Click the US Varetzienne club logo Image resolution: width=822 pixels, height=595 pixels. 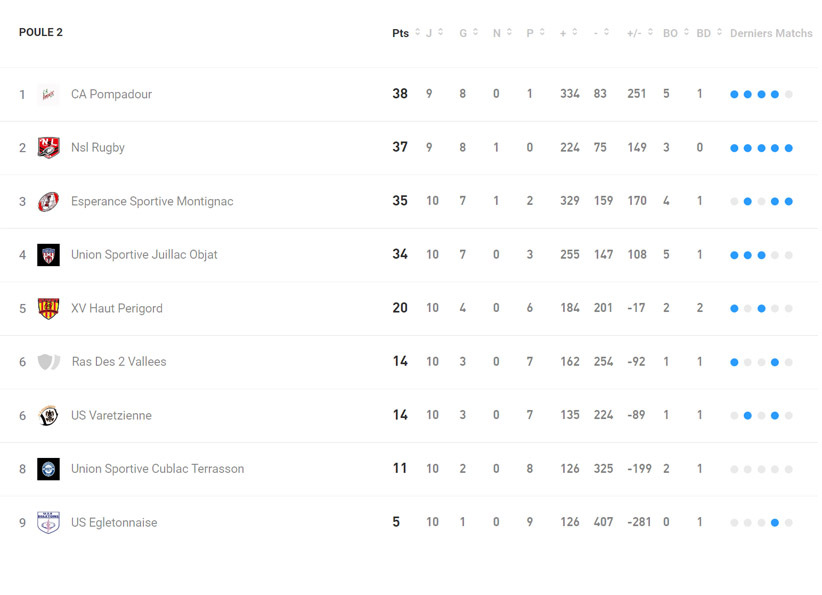(x=48, y=416)
